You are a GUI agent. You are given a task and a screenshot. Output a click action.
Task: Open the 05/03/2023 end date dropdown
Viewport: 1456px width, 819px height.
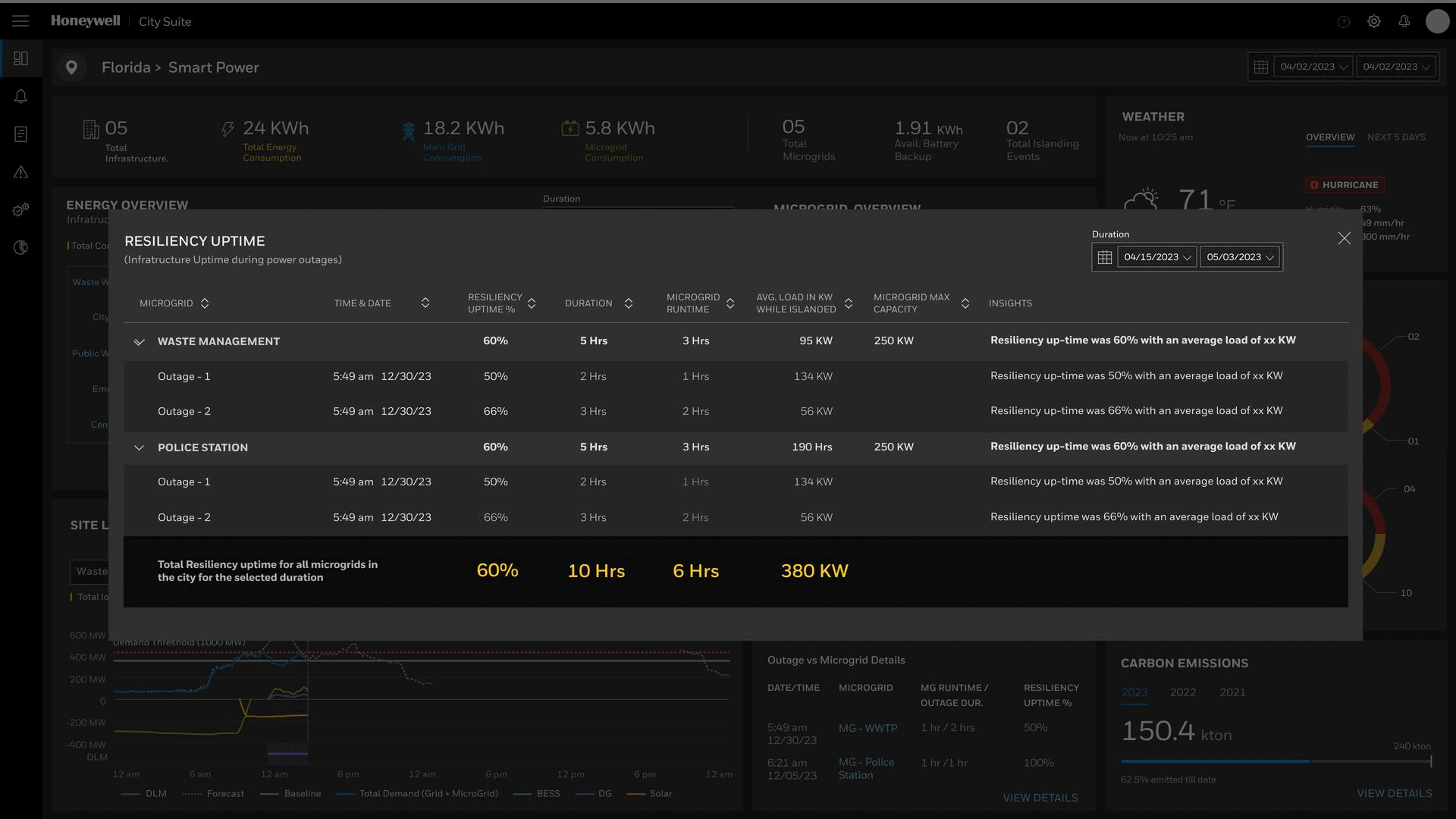pos(1239,257)
